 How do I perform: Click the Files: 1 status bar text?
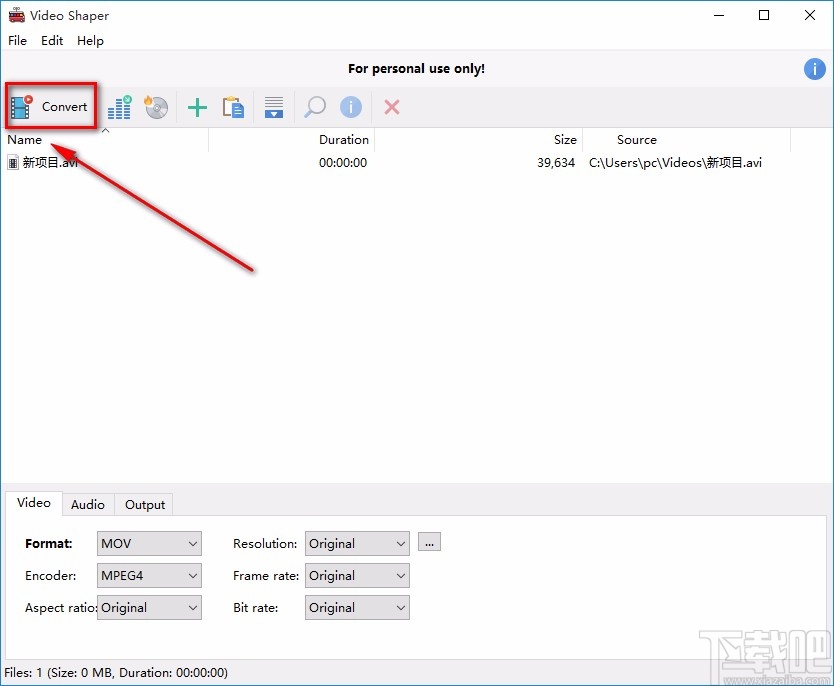(116, 673)
